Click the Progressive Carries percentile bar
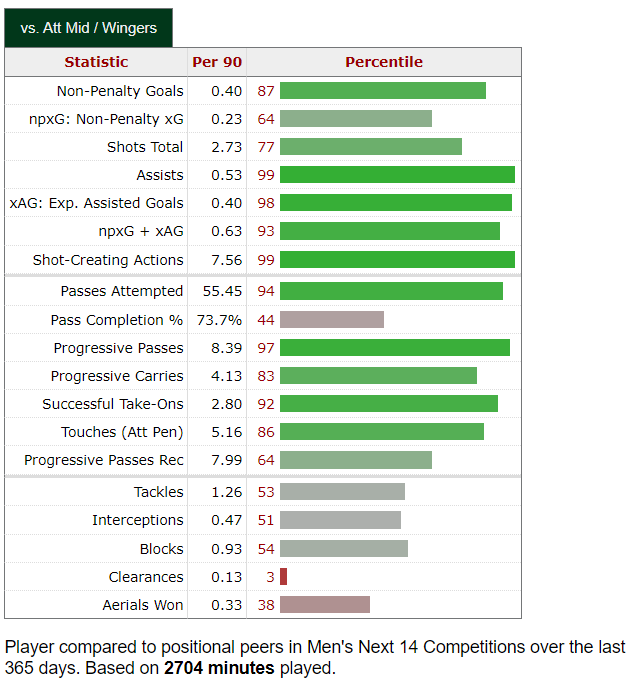 coord(378,376)
